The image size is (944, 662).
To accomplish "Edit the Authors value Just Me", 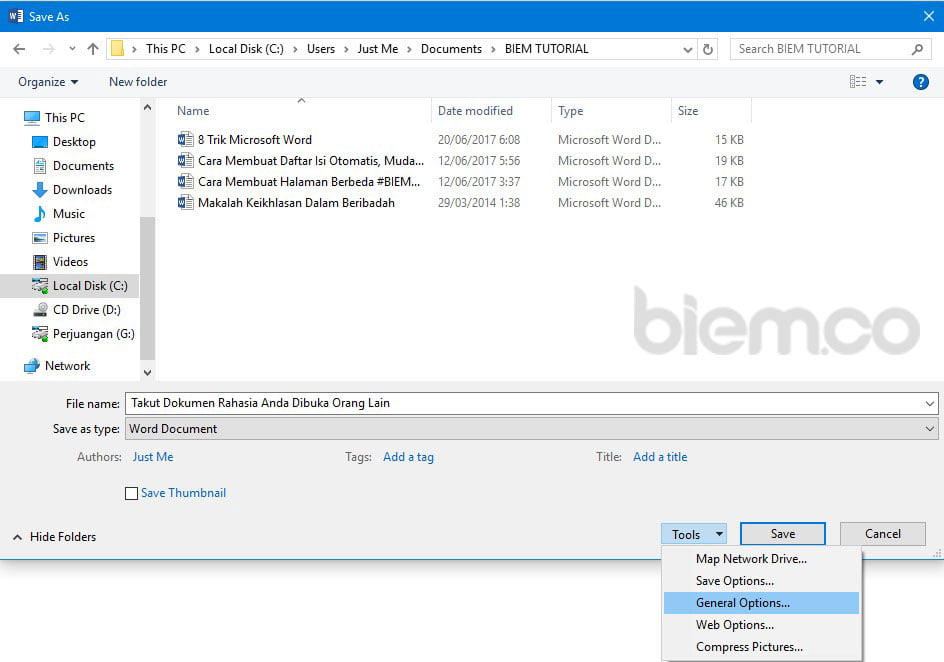I will 153,457.
